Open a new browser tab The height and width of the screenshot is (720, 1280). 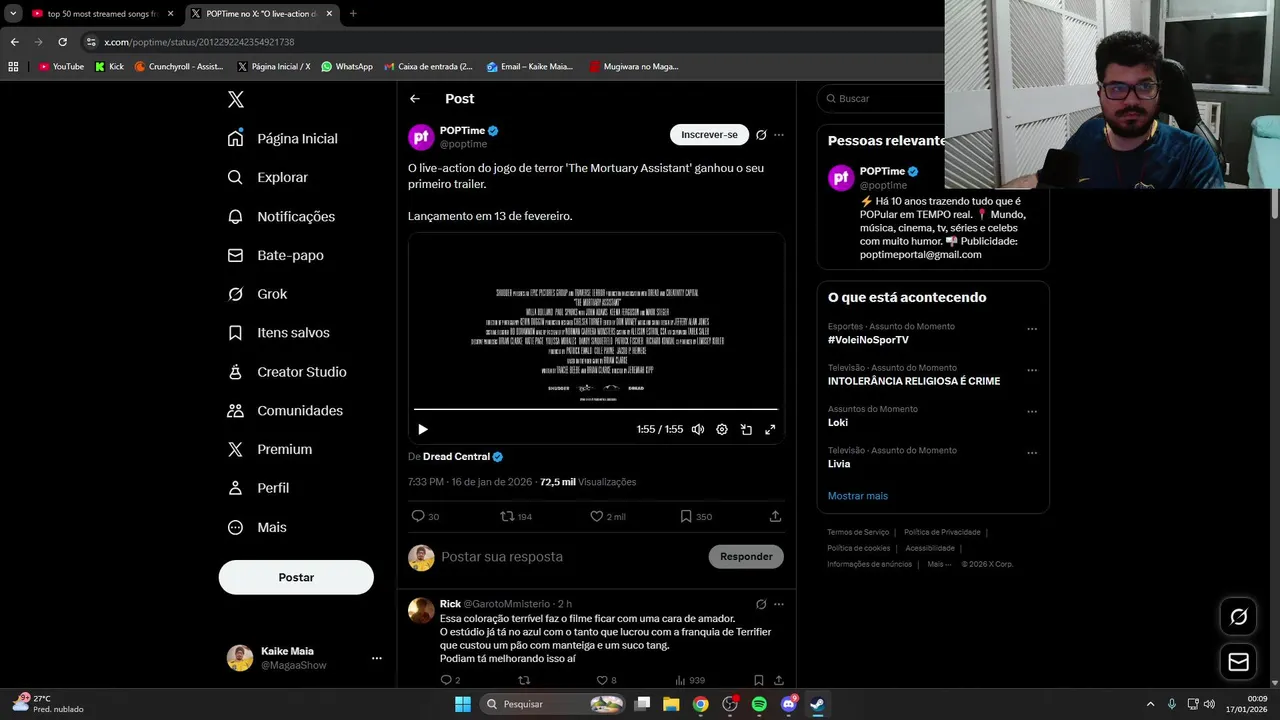pos(353,14)
